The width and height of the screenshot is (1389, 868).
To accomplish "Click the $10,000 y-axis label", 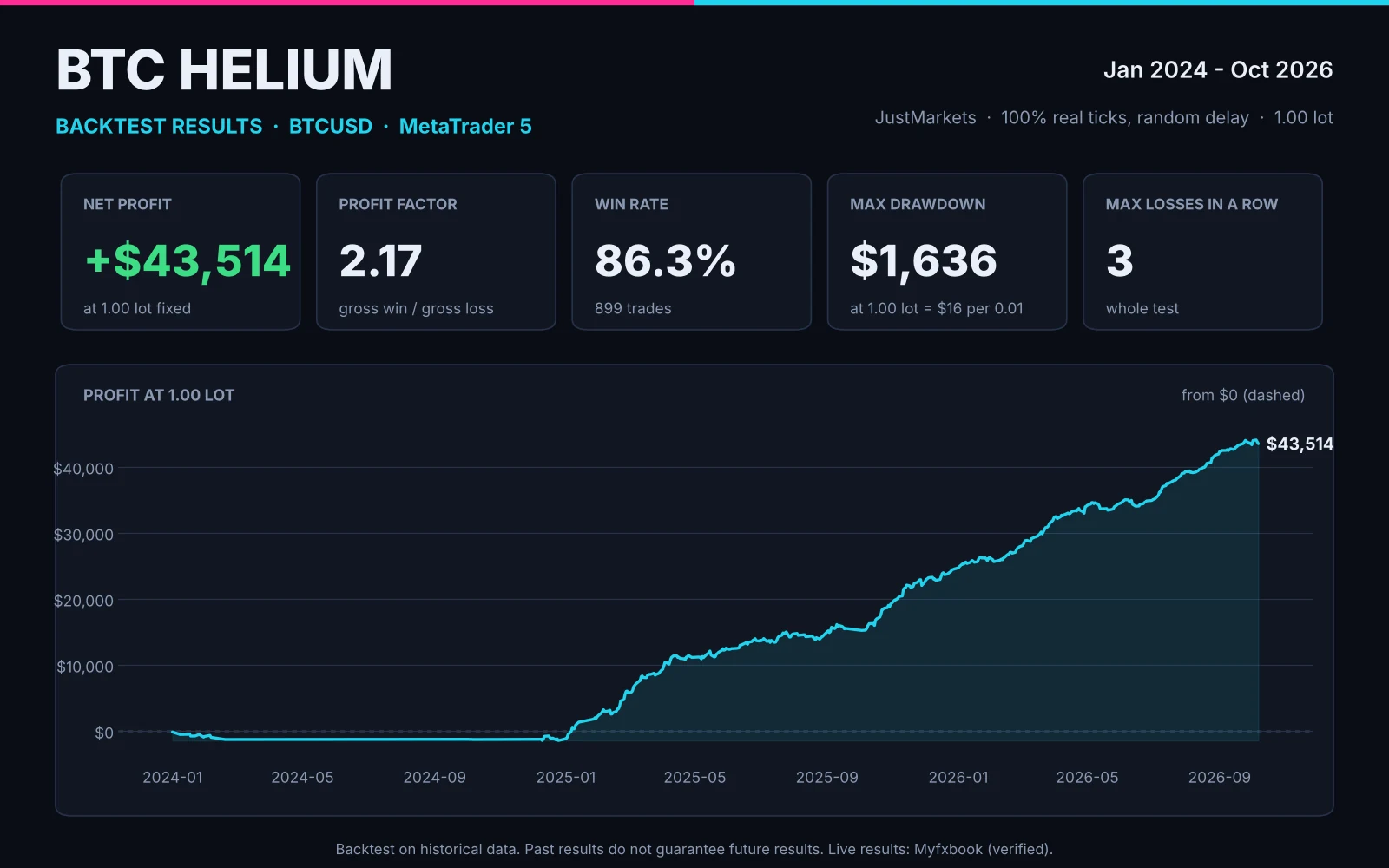I will (x=85, y=667).
